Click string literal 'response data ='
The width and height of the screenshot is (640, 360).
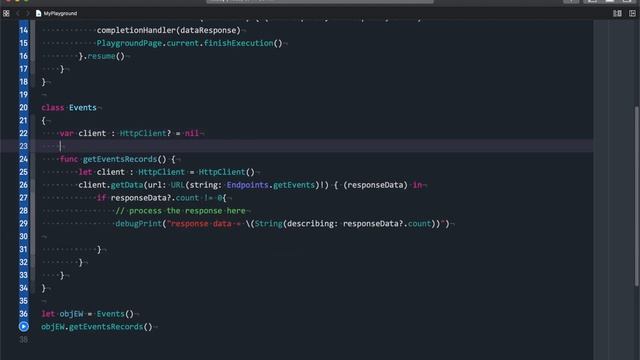click(204, 224)
